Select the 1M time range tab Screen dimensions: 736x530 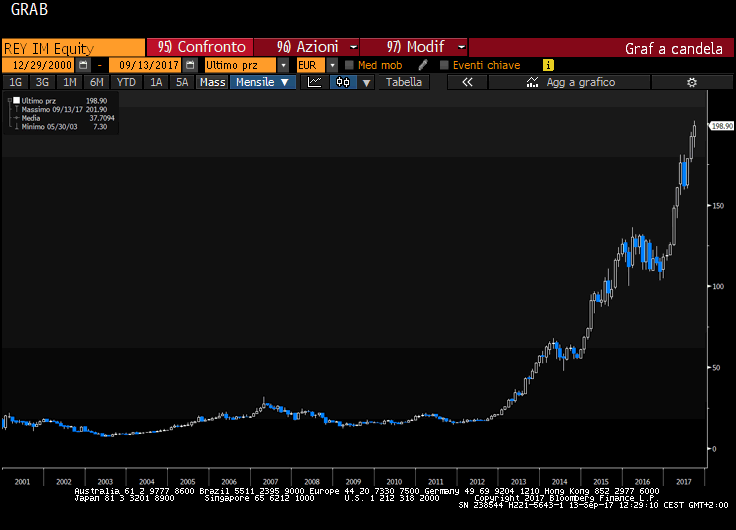[69, 82]
